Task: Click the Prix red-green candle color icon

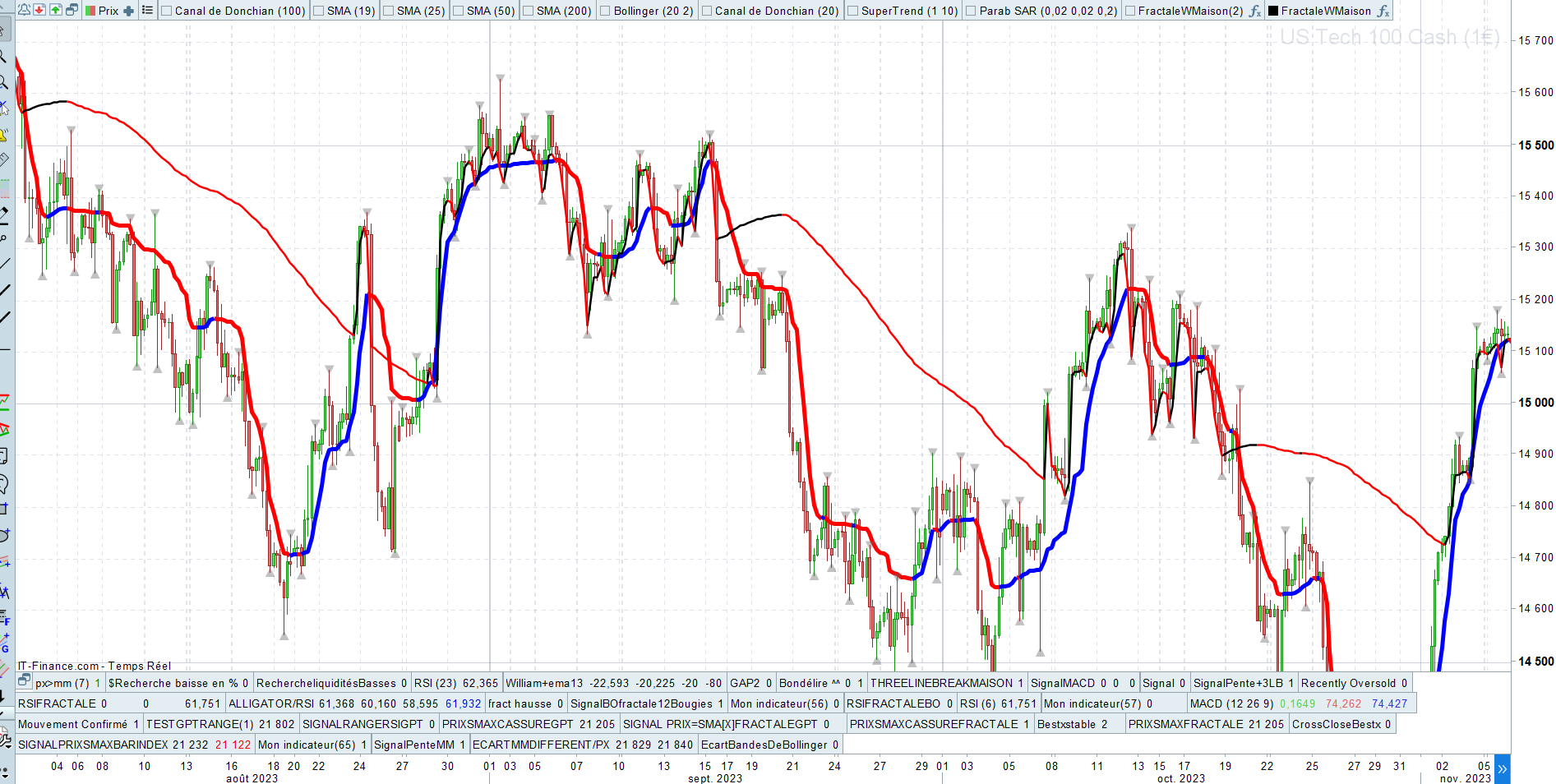Action: pos(90,11)
